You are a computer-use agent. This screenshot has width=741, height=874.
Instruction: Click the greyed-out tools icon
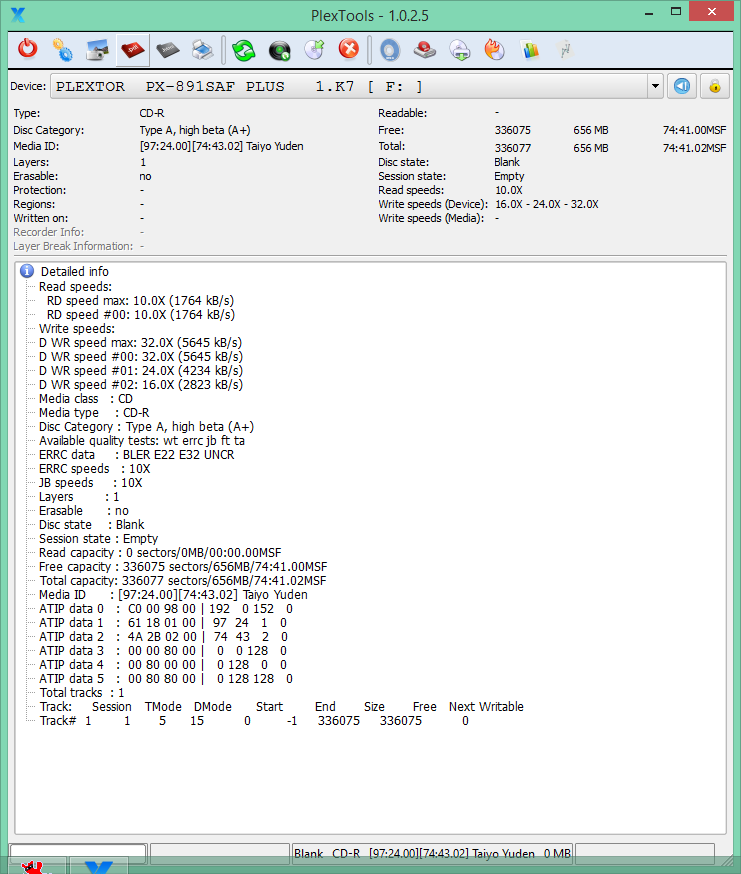point(565,50)
